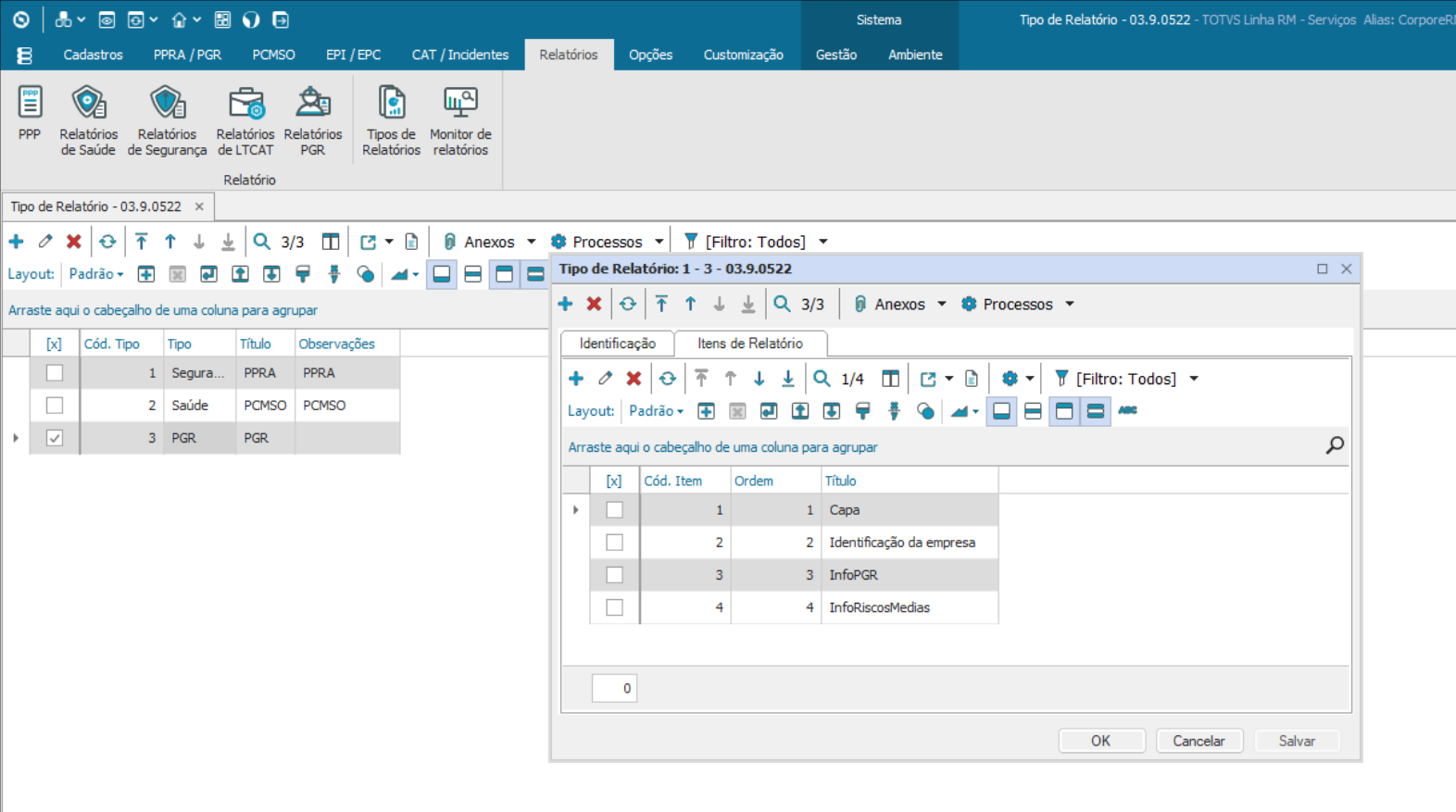Click the search magnifier in grouping bar
Screen dimensions: 1456x812
(x=1335, y=446)
